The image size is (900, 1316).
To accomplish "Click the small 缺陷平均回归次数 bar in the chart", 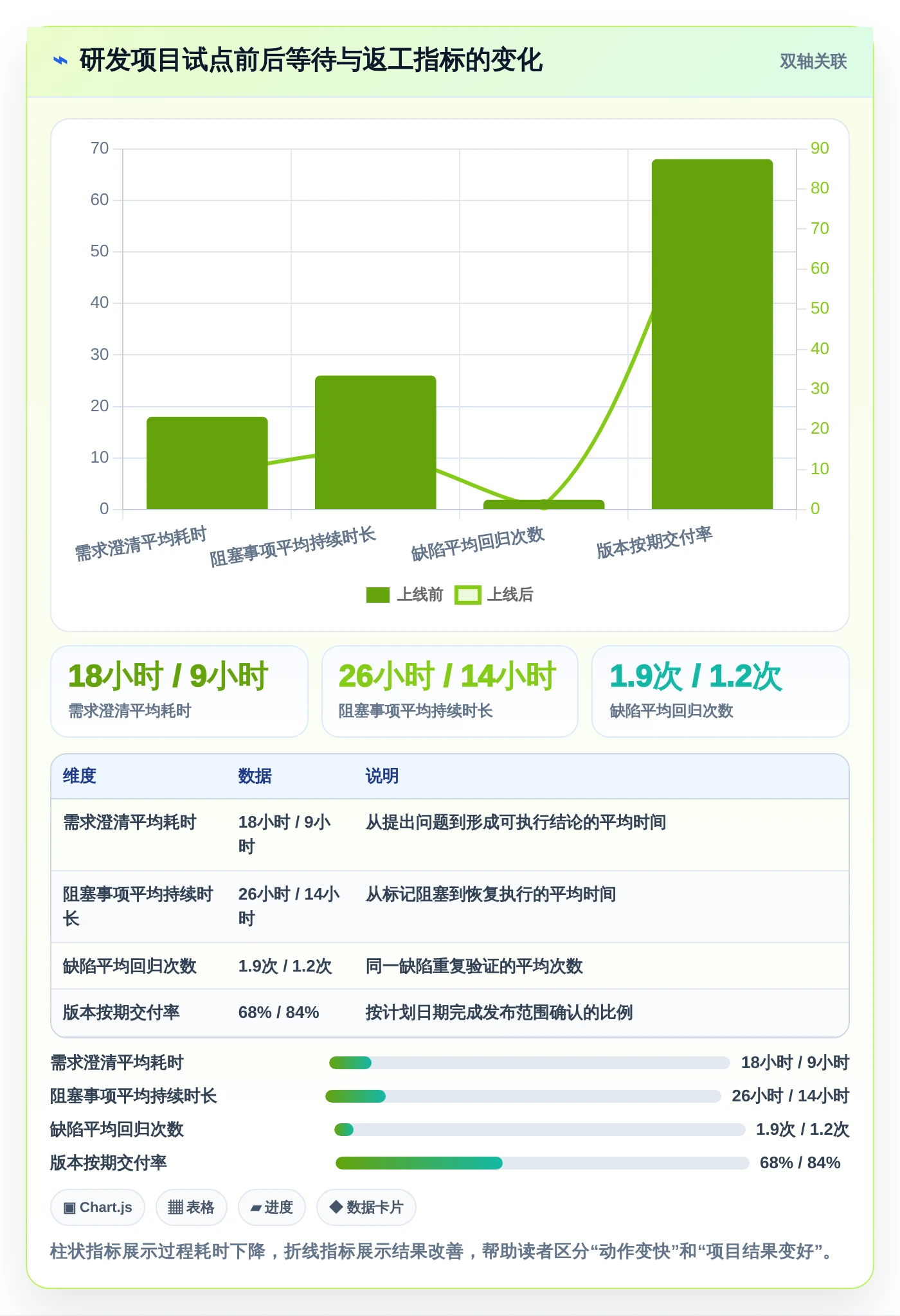I will (544, 504).
